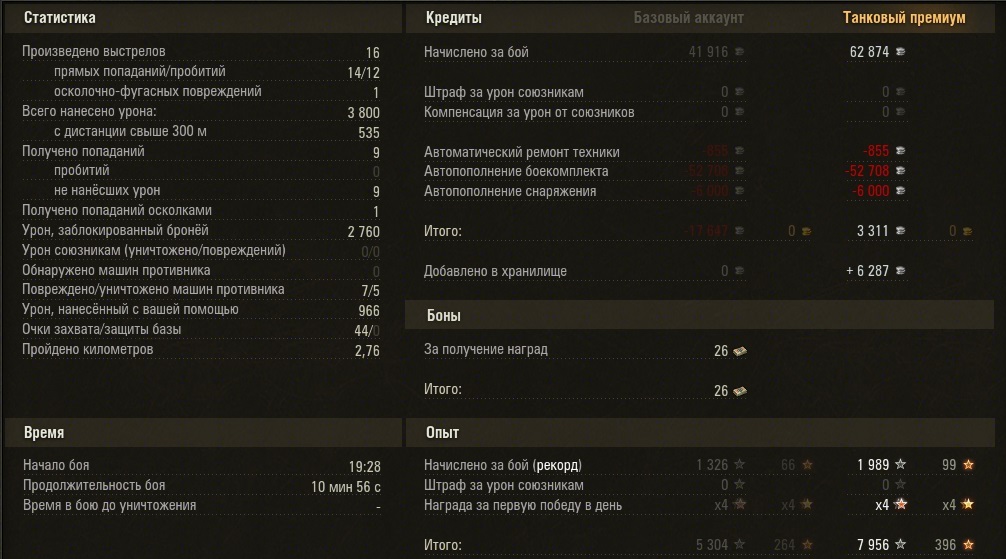Image resolution: width=1006 pixels, height=559 pixels.
Task: Click bonds icon in the Боны «Итого» row
Action: (x=740, y=391)
